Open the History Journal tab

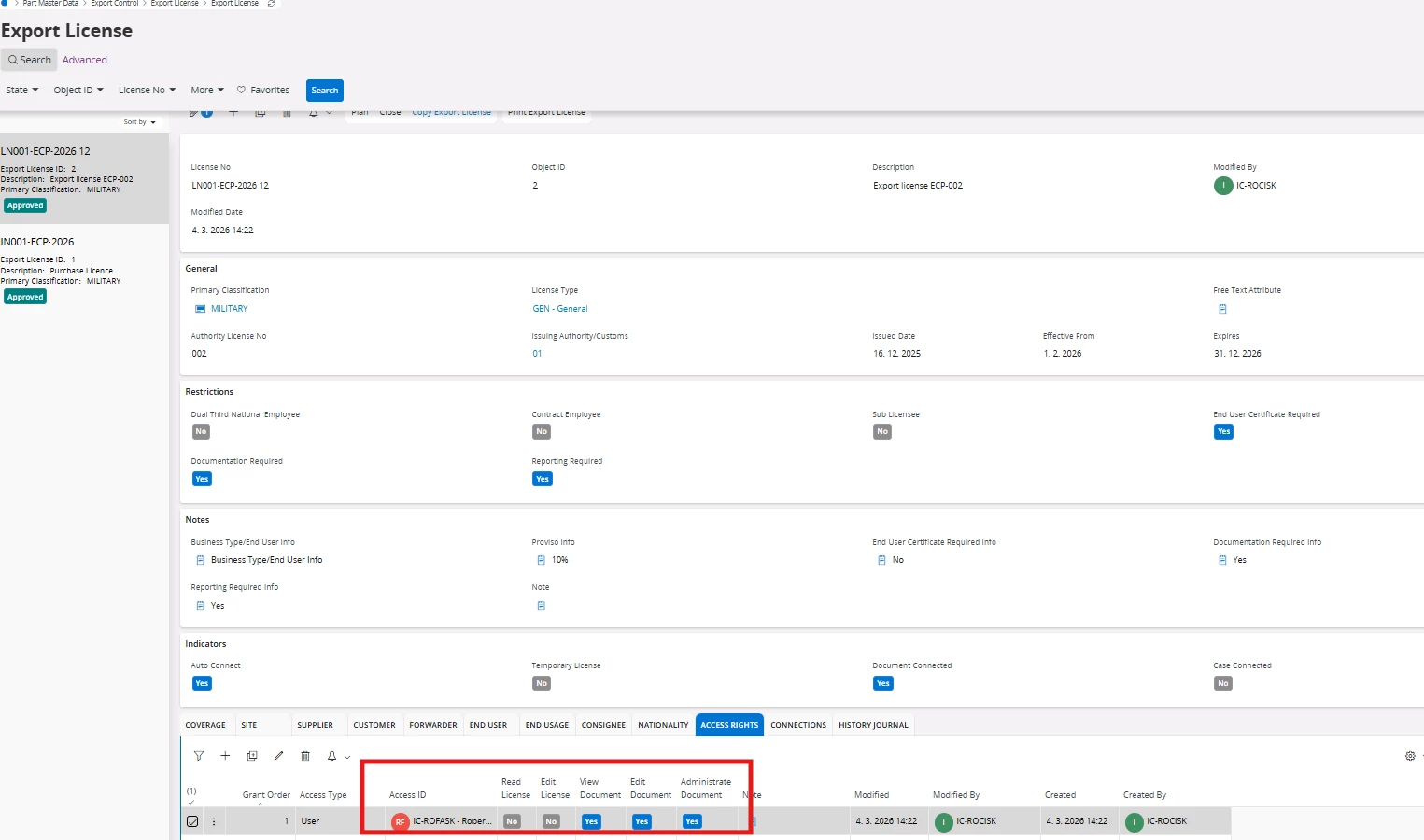pyautogui.click(x=873, y=725)
